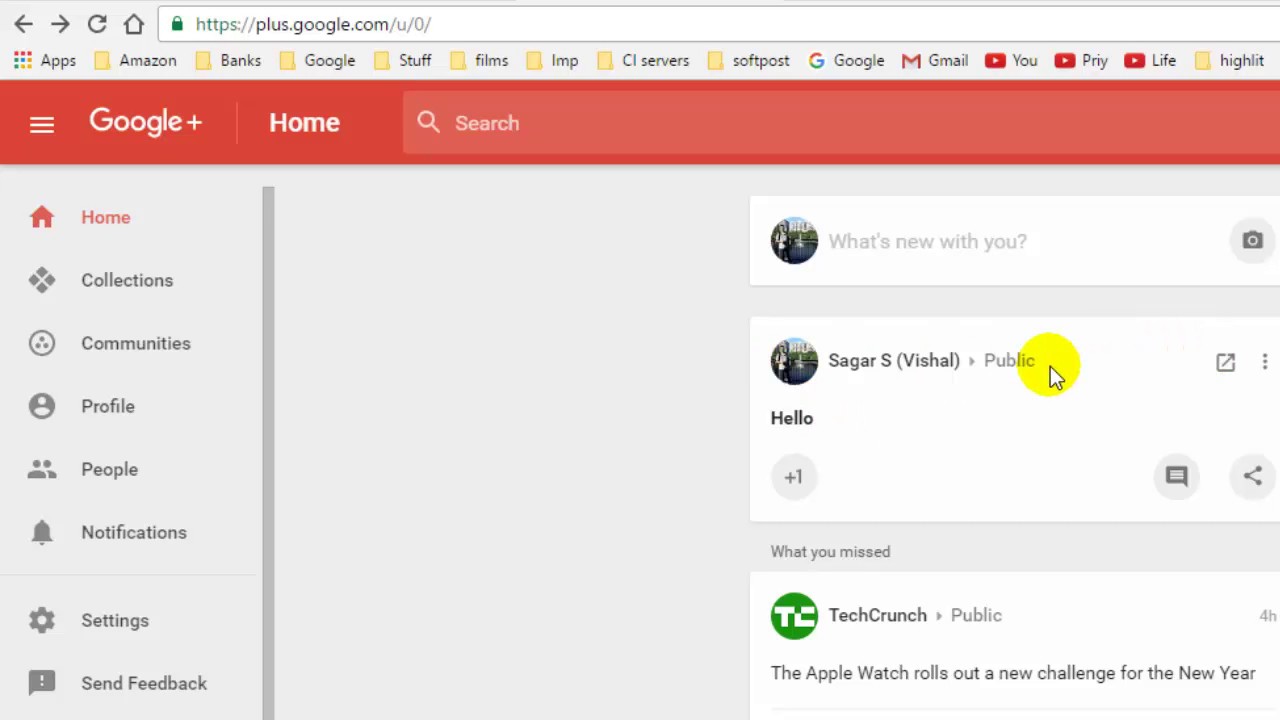Click the Send Feedback speech icon
The width and height of the screenshot is (1280, 720).
42,683
